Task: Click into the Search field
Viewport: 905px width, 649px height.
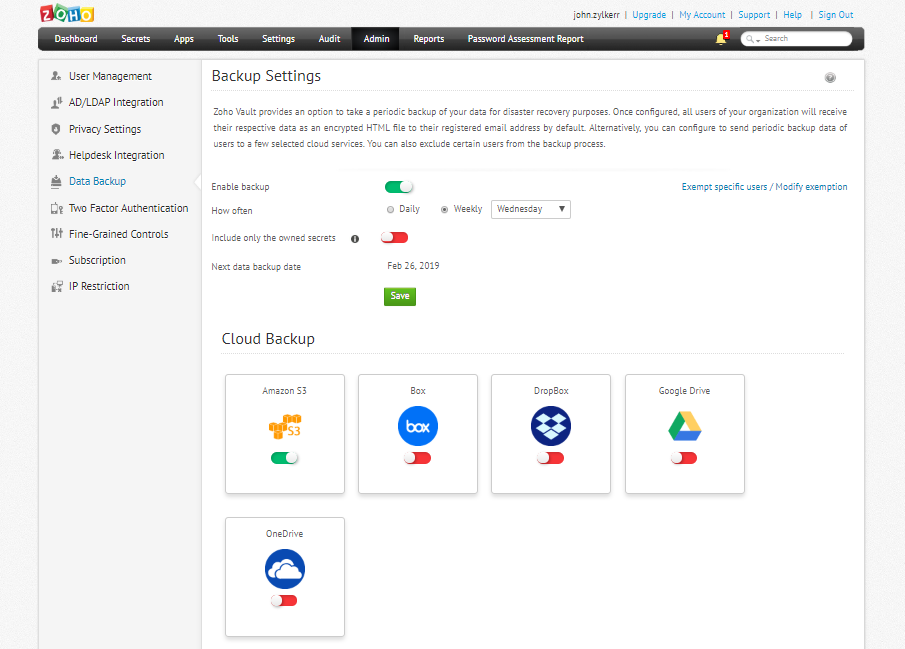Action: 796,39
